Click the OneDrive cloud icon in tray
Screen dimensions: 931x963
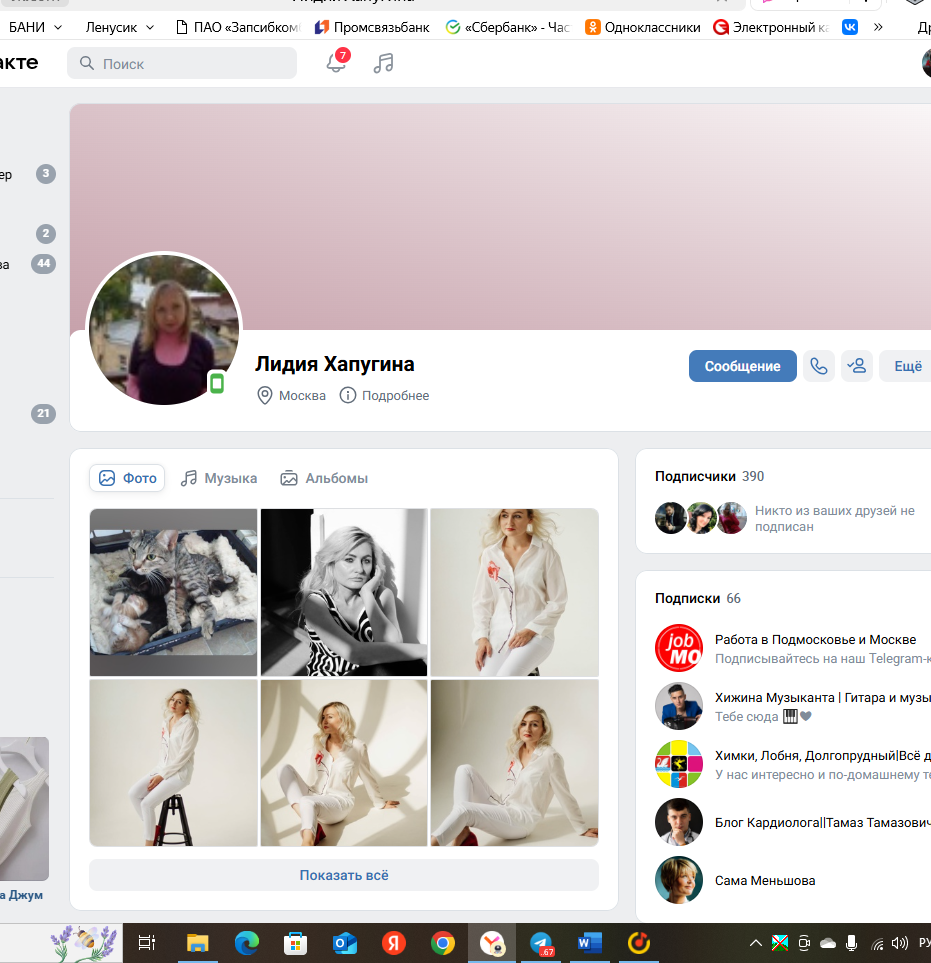[x=828, y=943]
